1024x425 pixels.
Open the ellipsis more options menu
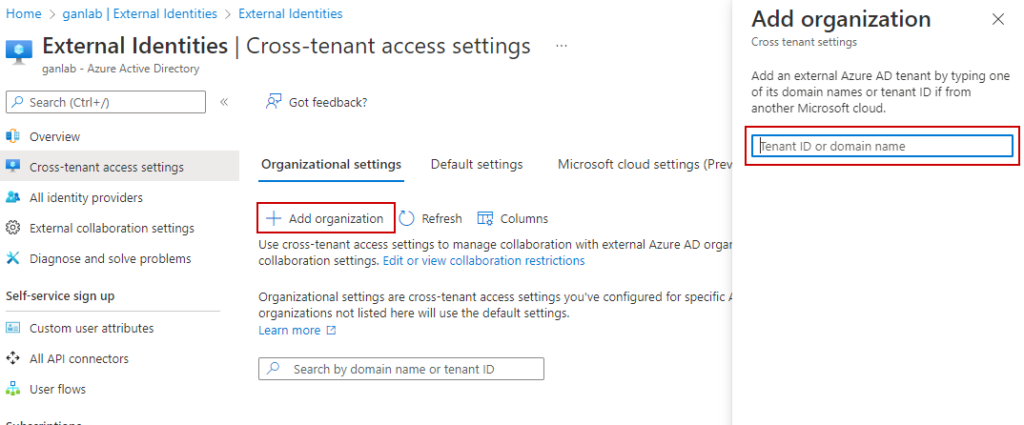click(x=561, y=46)
